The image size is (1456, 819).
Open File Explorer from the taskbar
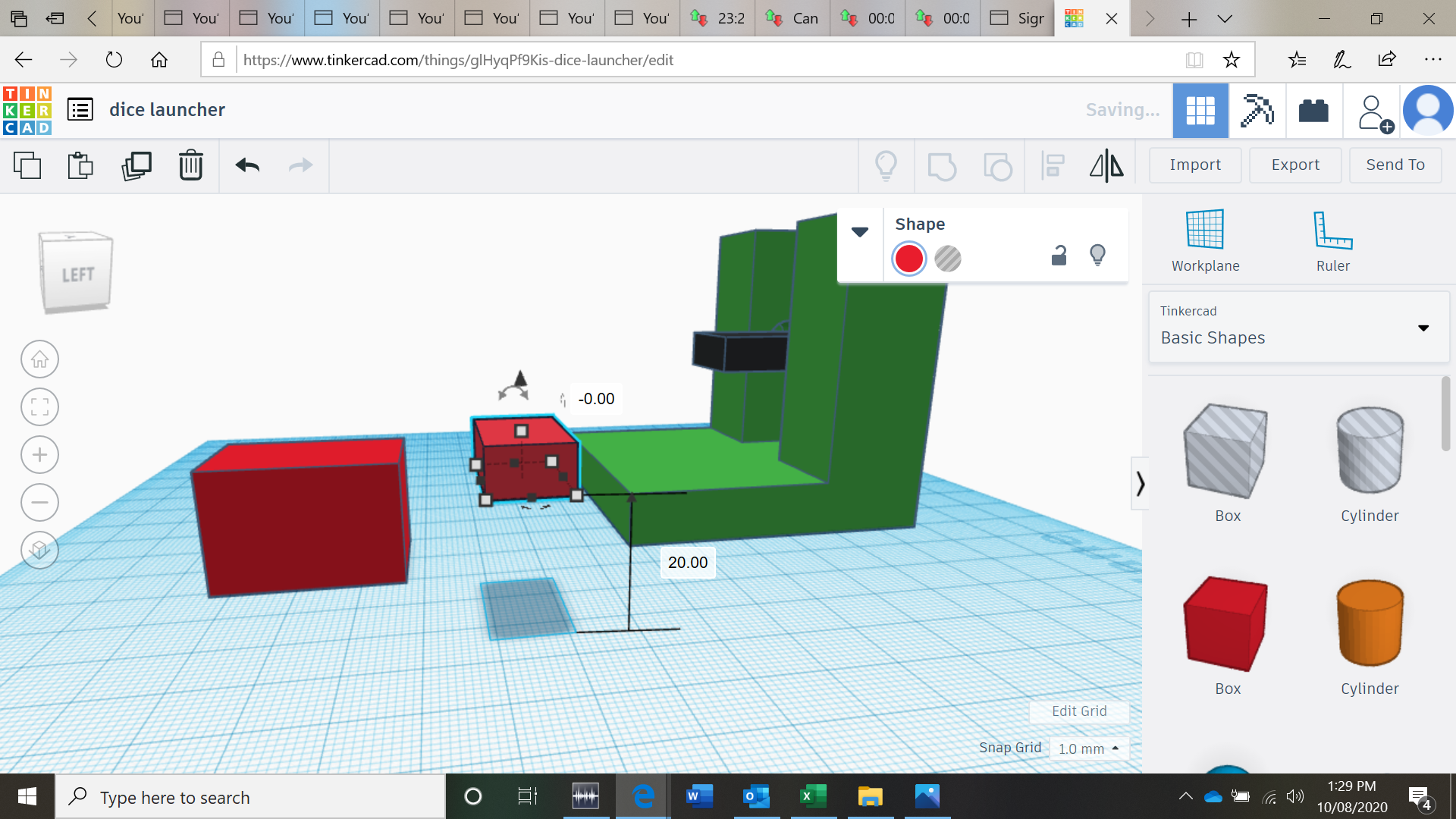870,796
